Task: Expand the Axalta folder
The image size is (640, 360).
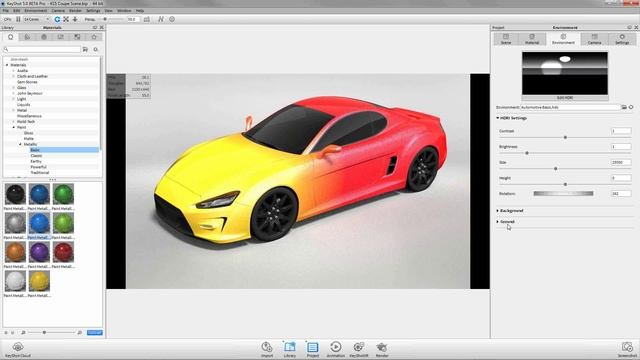Action: [13, 71]
